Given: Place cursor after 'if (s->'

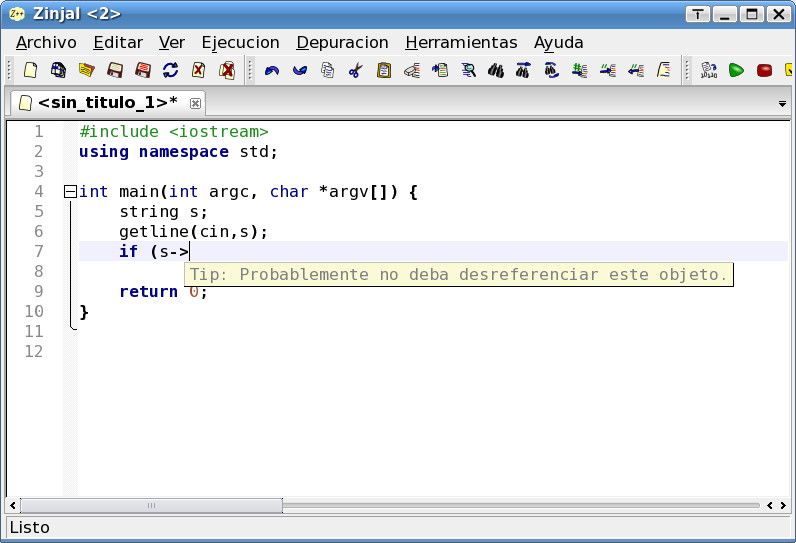Looking at the screenshot, I should [x=189, y=252].
